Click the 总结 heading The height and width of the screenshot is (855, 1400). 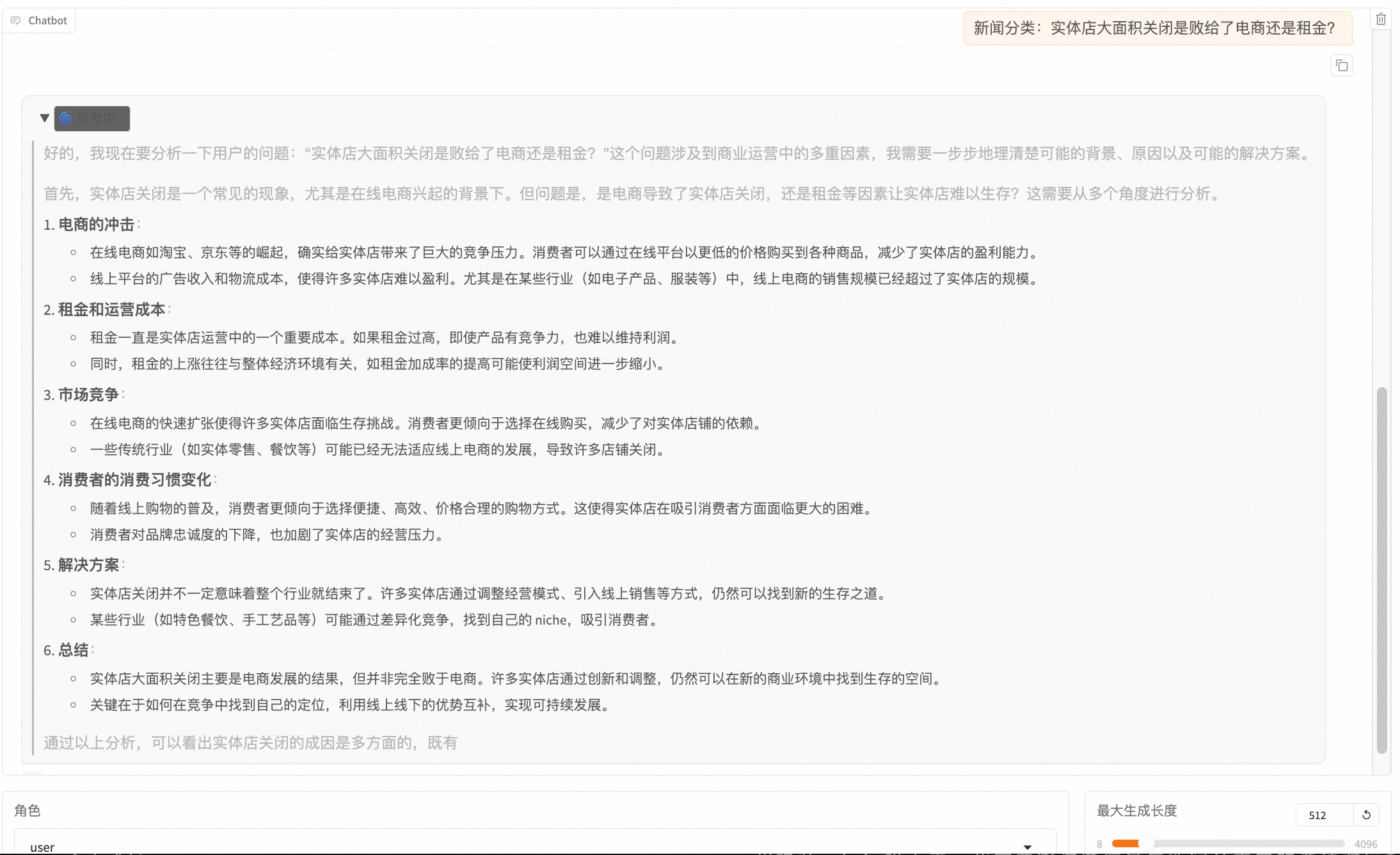click(73, 650)
